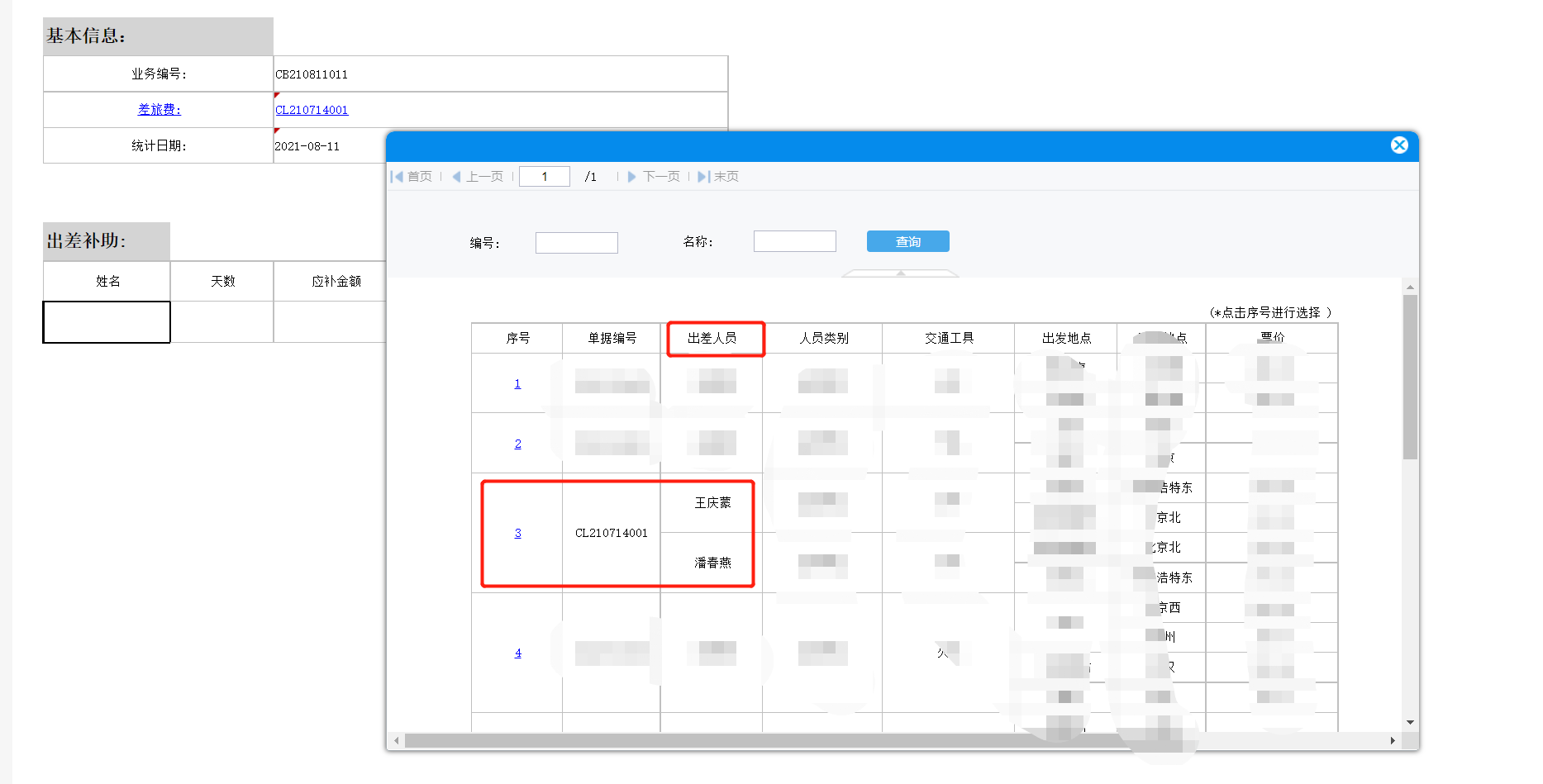Select row number 4 link
This screenshot has width=1543, height=784.
[x=518, y=653]
